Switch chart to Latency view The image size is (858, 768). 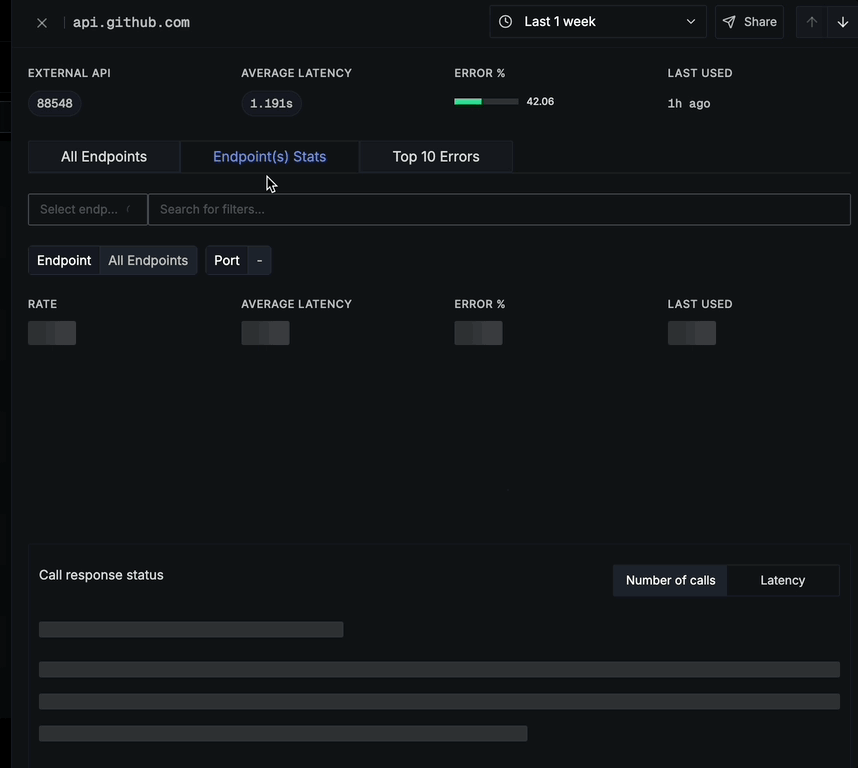[x=782, y=580]
